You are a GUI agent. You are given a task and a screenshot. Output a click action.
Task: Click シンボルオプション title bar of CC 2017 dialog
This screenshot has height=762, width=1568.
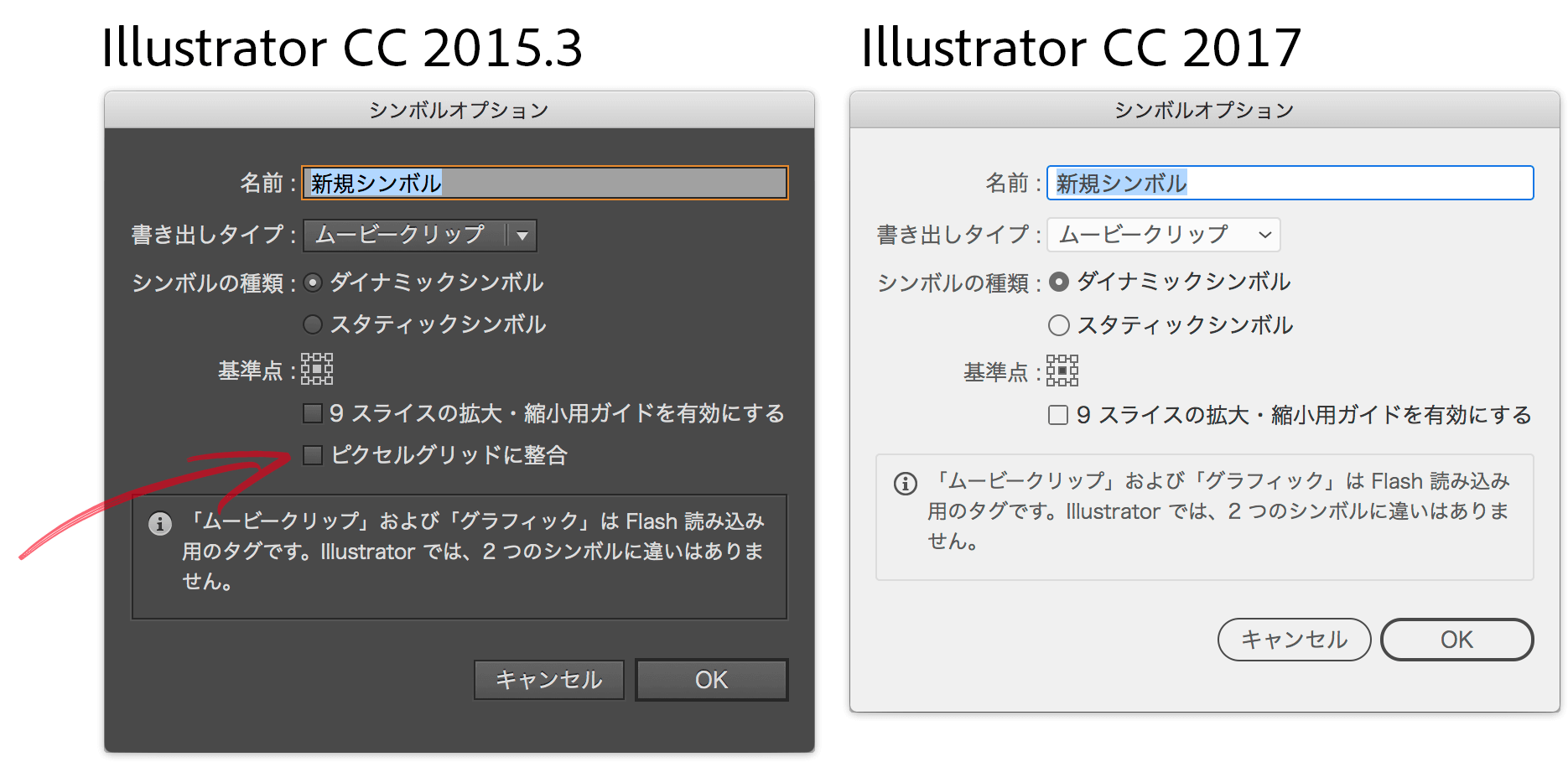point(1205,110)
